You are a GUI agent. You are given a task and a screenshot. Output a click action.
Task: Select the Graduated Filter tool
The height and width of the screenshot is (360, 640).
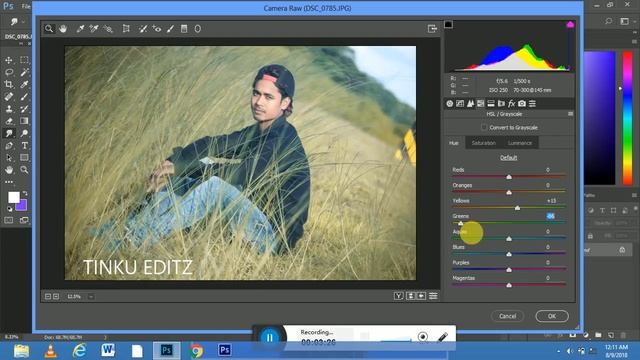coord(184,29)
